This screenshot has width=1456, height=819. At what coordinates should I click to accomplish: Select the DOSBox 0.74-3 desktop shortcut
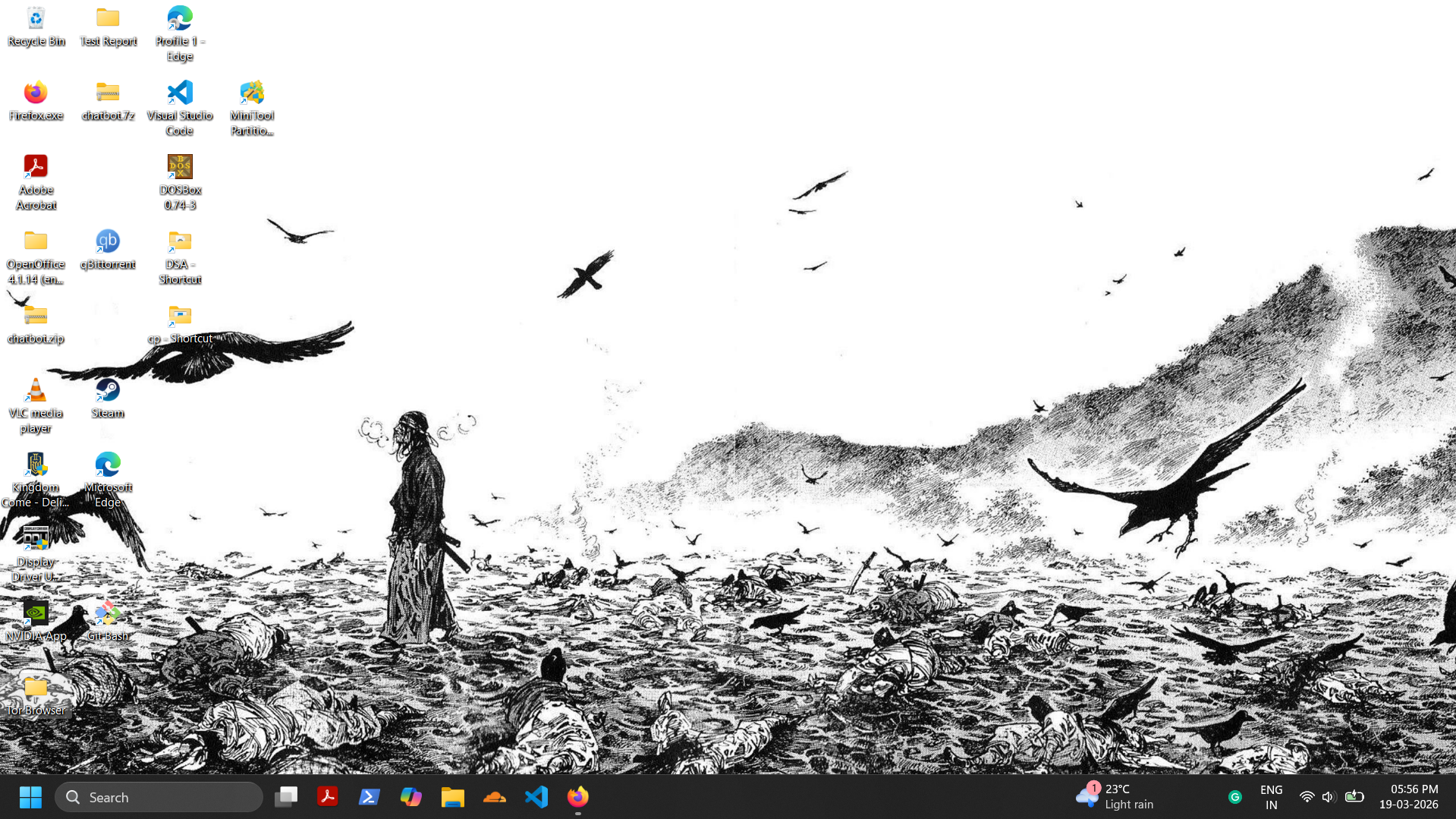tap(180, 181)
